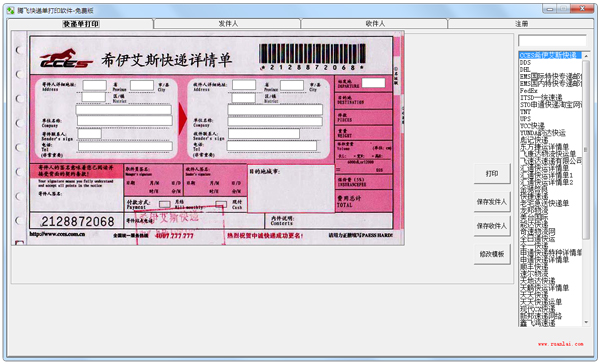Focus the recipient contact name field
The width and height of the screenshot is (600, 364).
point(264,133)
